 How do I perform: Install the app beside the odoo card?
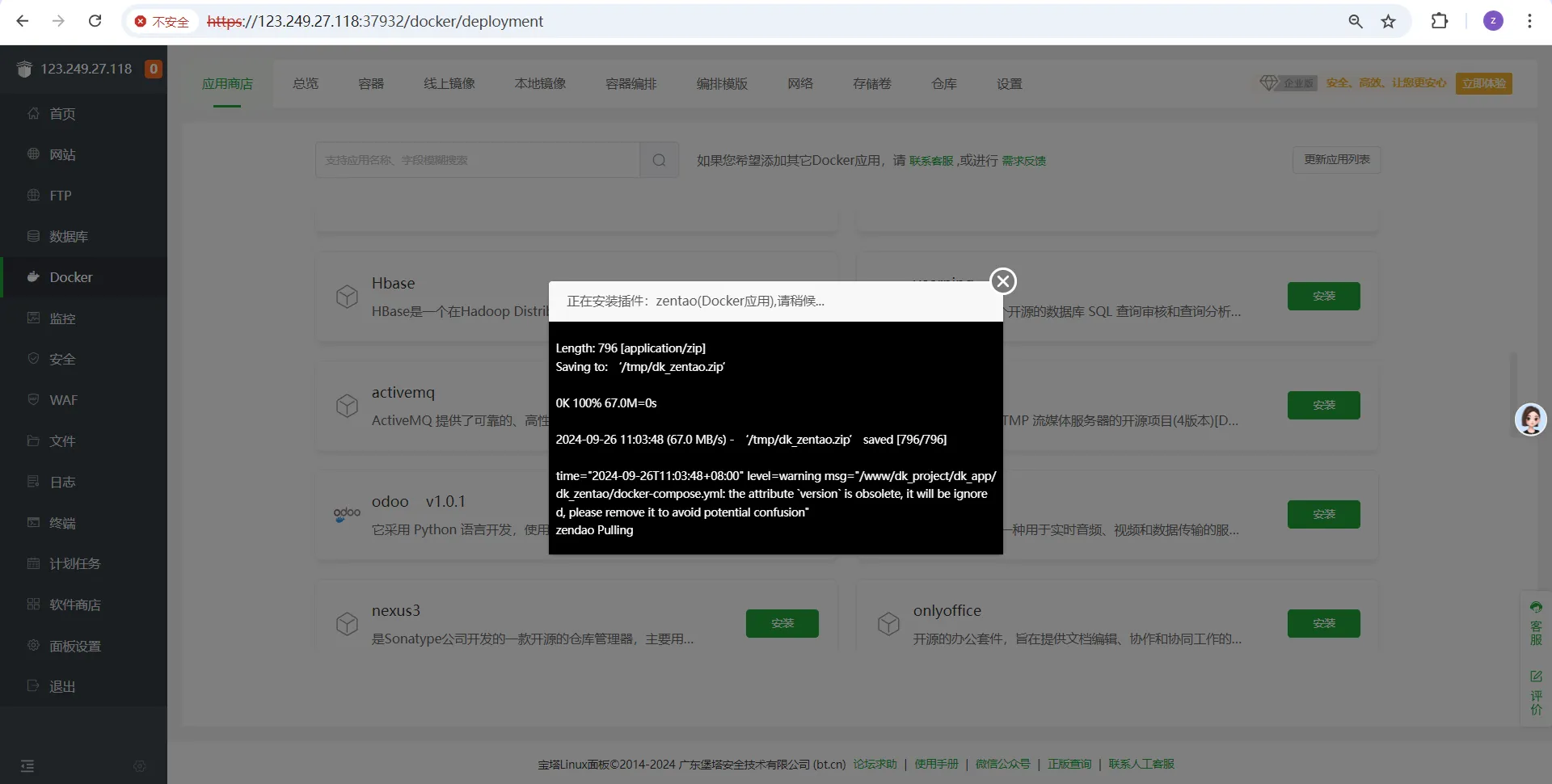tap(1324, 514)
